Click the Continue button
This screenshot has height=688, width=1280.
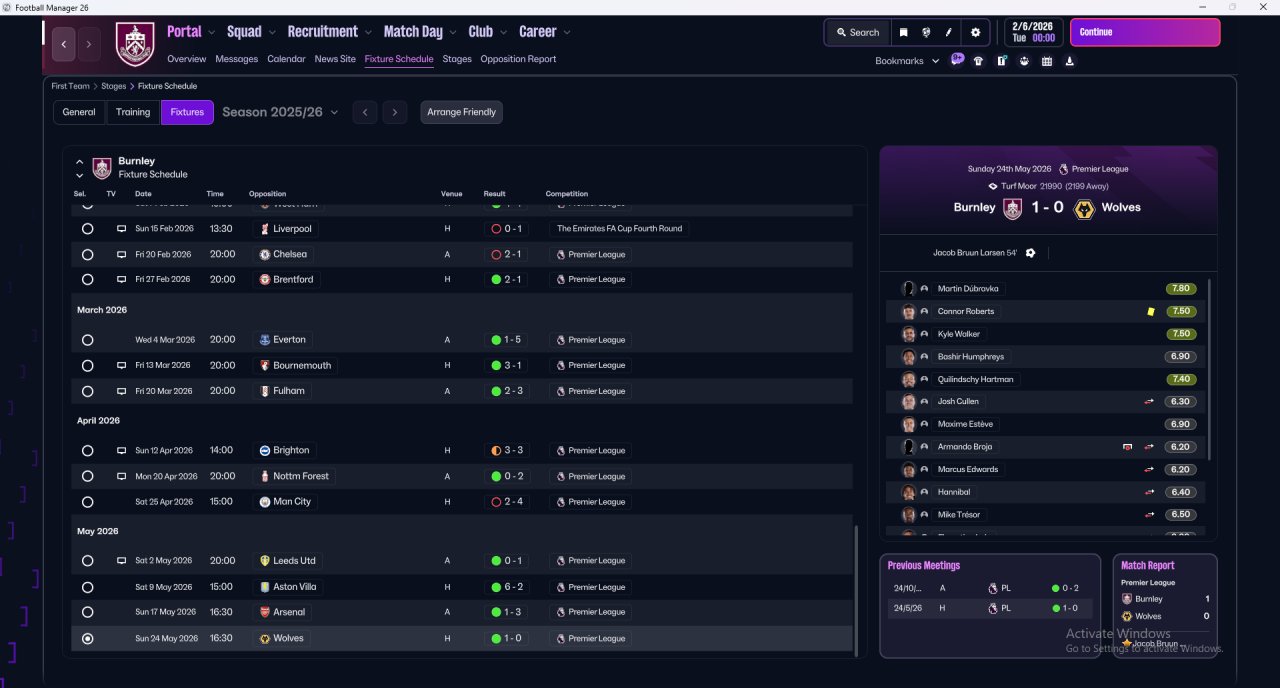tap(1145, 32)
